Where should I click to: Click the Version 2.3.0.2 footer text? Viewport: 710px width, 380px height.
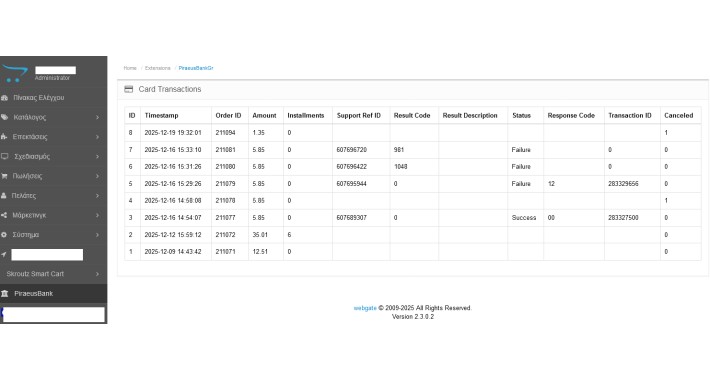coord(413,317)
